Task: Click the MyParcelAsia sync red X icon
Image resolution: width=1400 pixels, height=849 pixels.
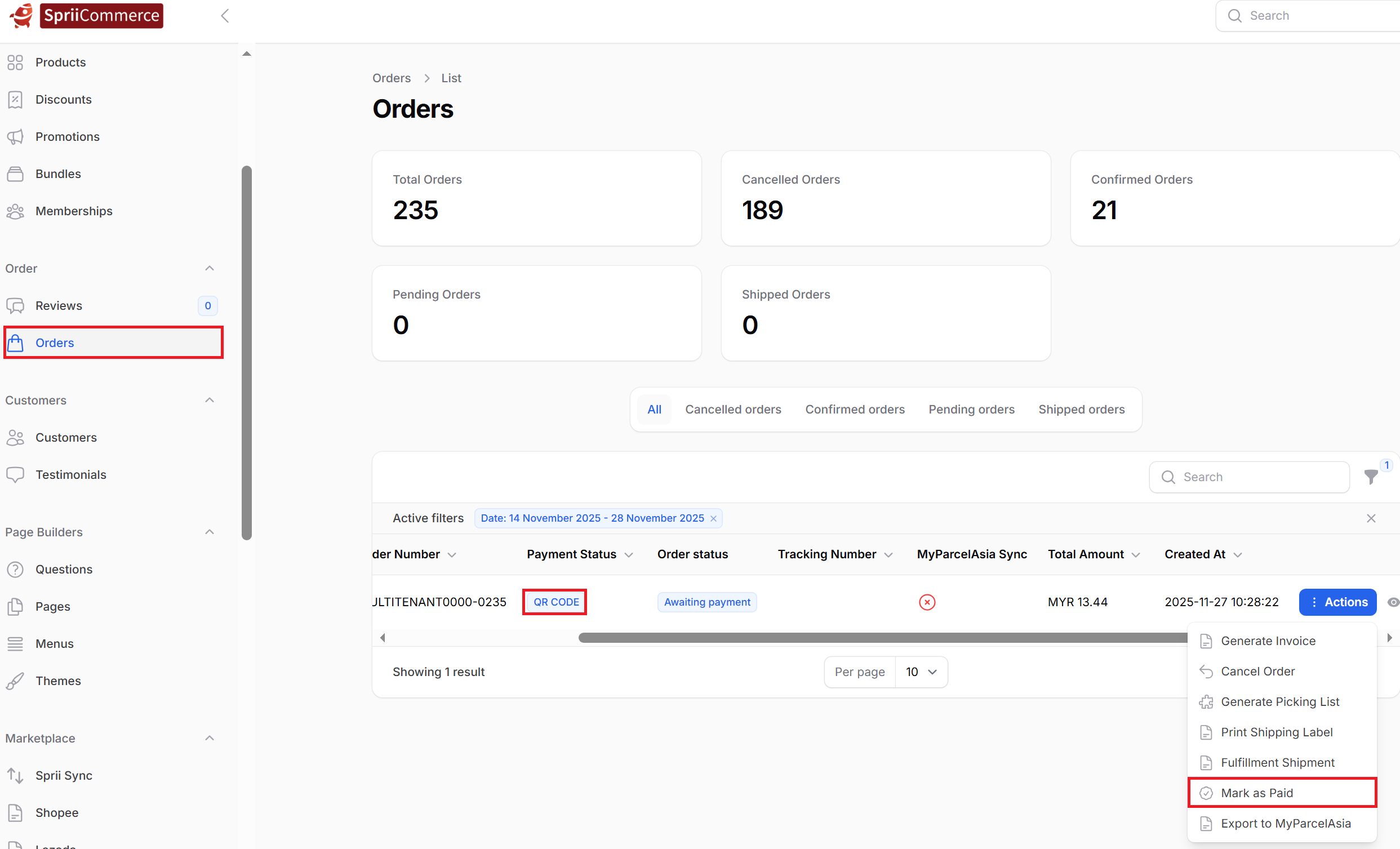Action: click(927, 602)
